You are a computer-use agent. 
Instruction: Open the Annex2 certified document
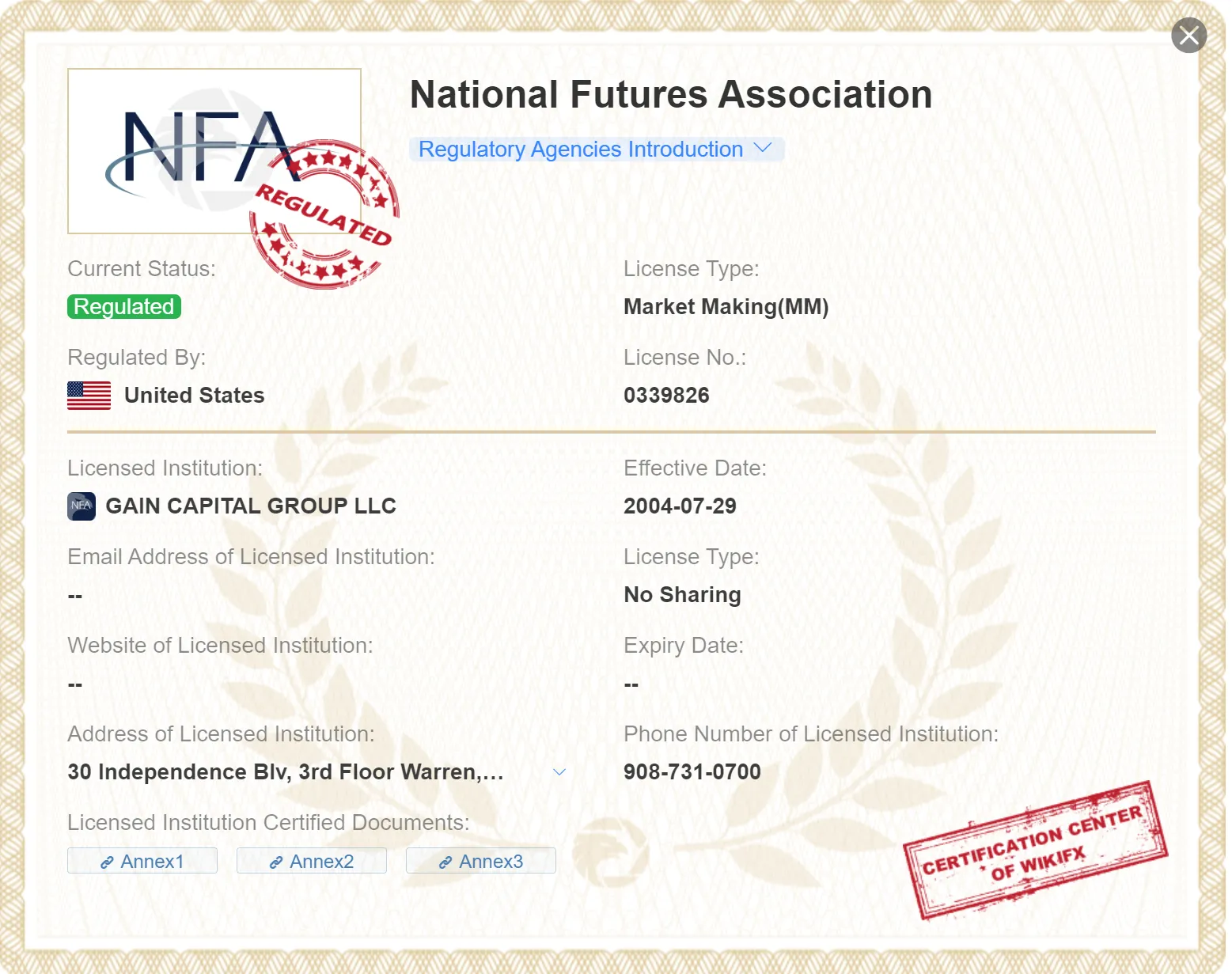pos(312,861)
